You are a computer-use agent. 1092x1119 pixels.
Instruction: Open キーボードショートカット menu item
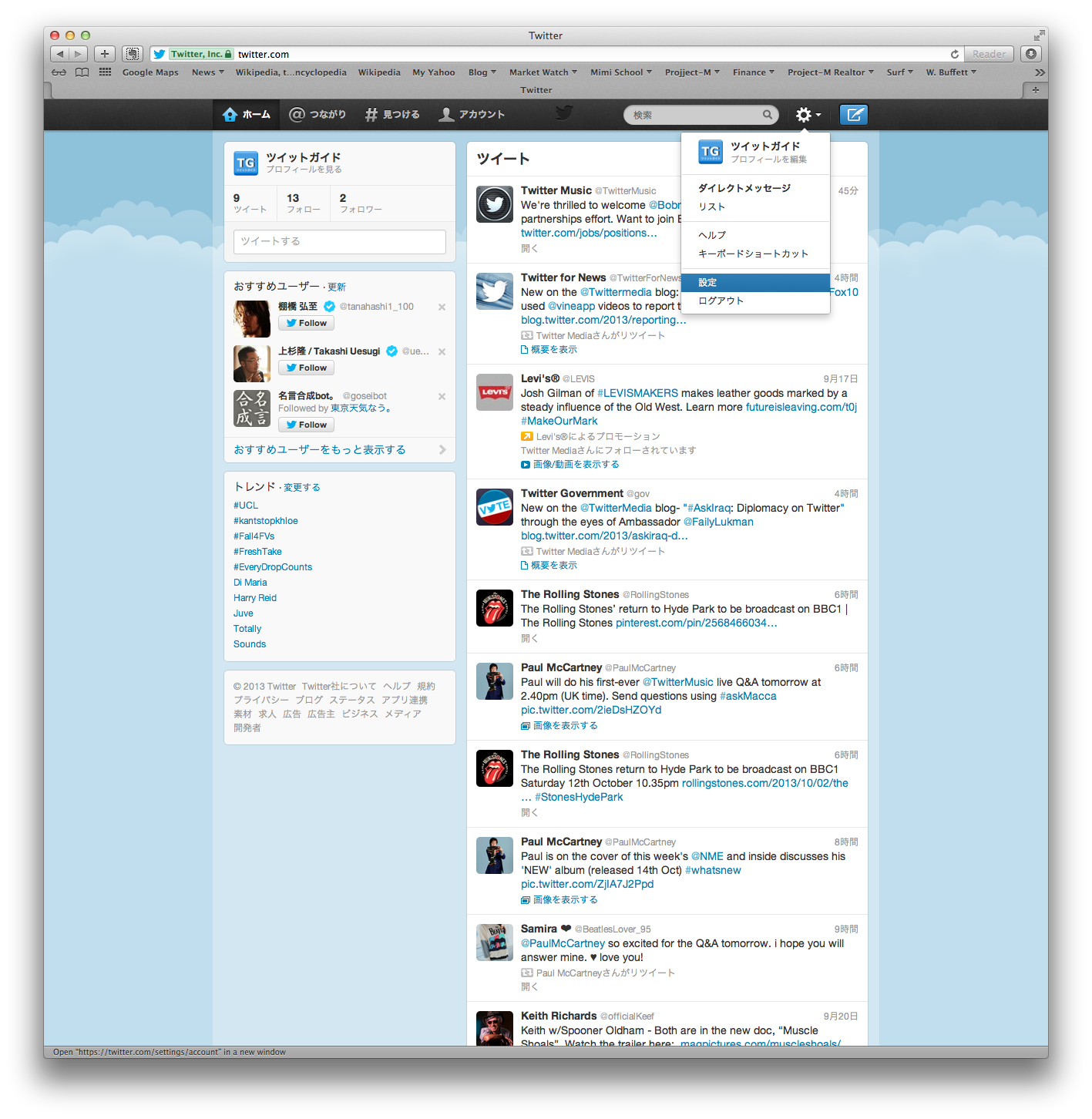click(755, 254)
